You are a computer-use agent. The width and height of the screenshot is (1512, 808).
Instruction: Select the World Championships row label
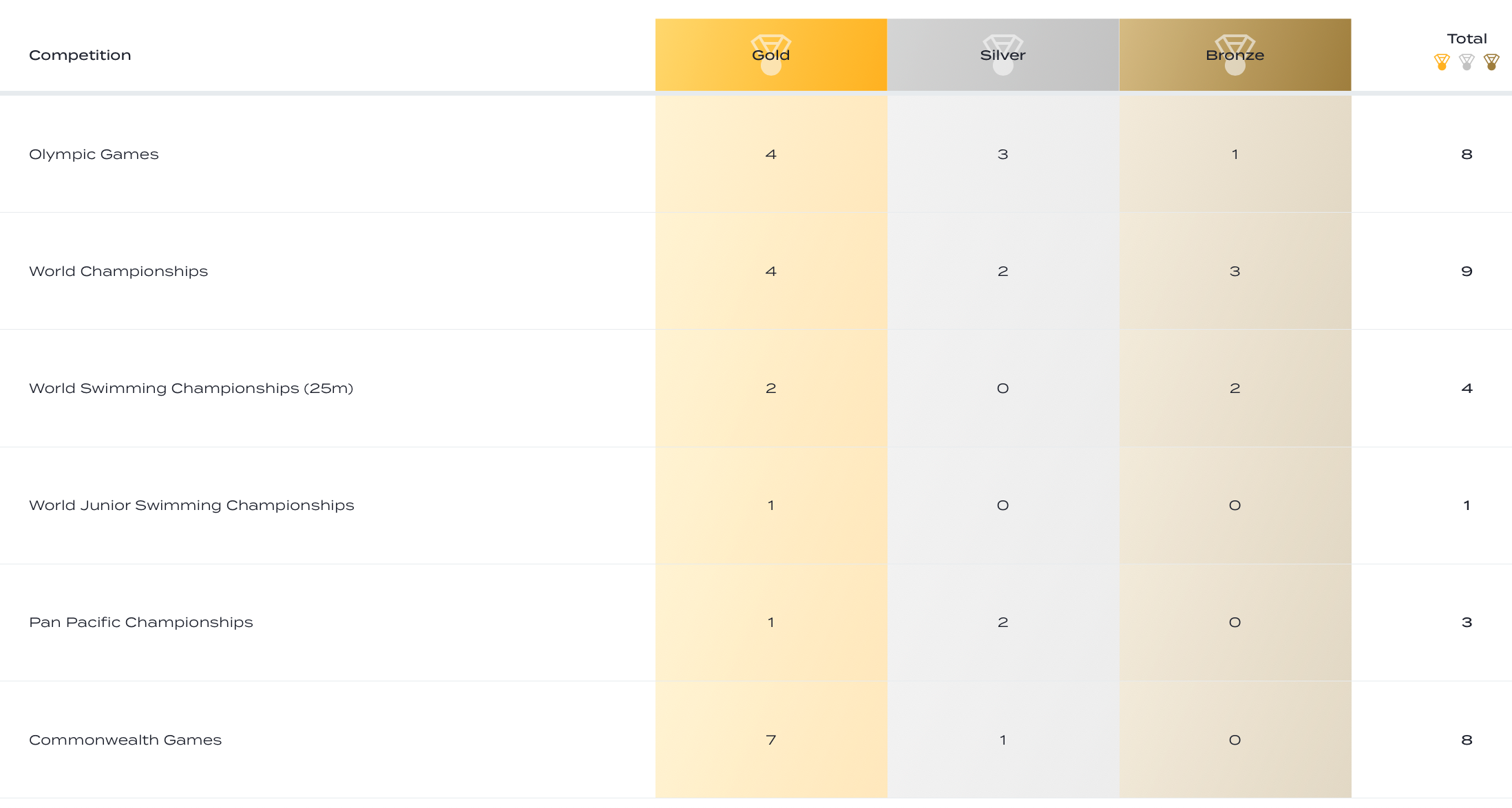pos(118,271)
